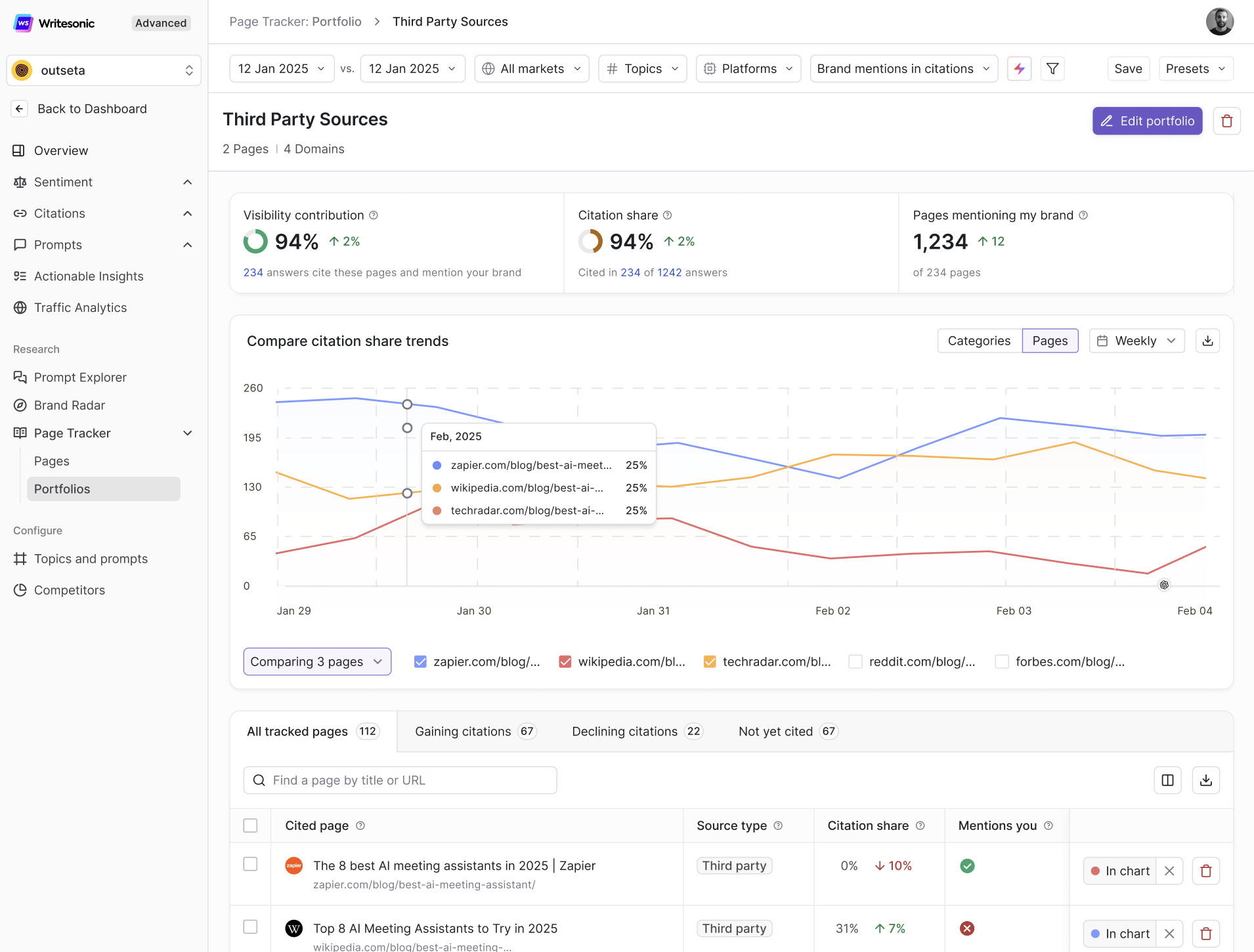Click the Edit portfolio button
Image resolution: width=1254 pixels, height=952 pixels.
click(1147, 121)
